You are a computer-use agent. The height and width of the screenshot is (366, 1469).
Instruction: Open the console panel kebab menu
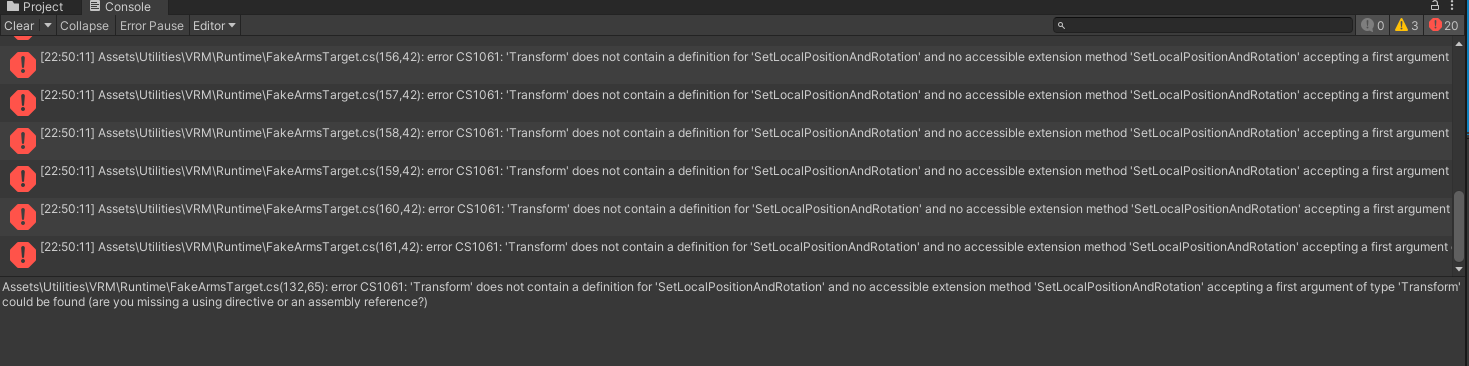pos(1453,6)
